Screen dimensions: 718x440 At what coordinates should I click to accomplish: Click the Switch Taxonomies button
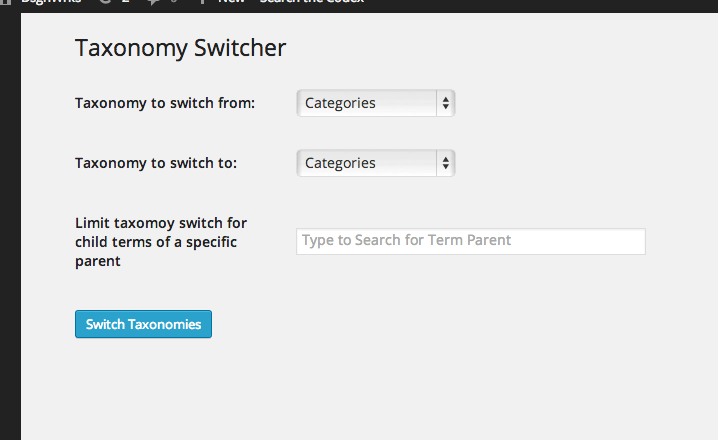click(143, 324)
